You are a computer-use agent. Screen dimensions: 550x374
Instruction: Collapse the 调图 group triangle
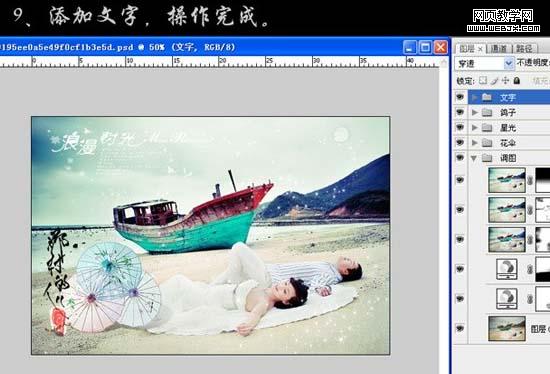pyautogui.click(x=474, y=158)
